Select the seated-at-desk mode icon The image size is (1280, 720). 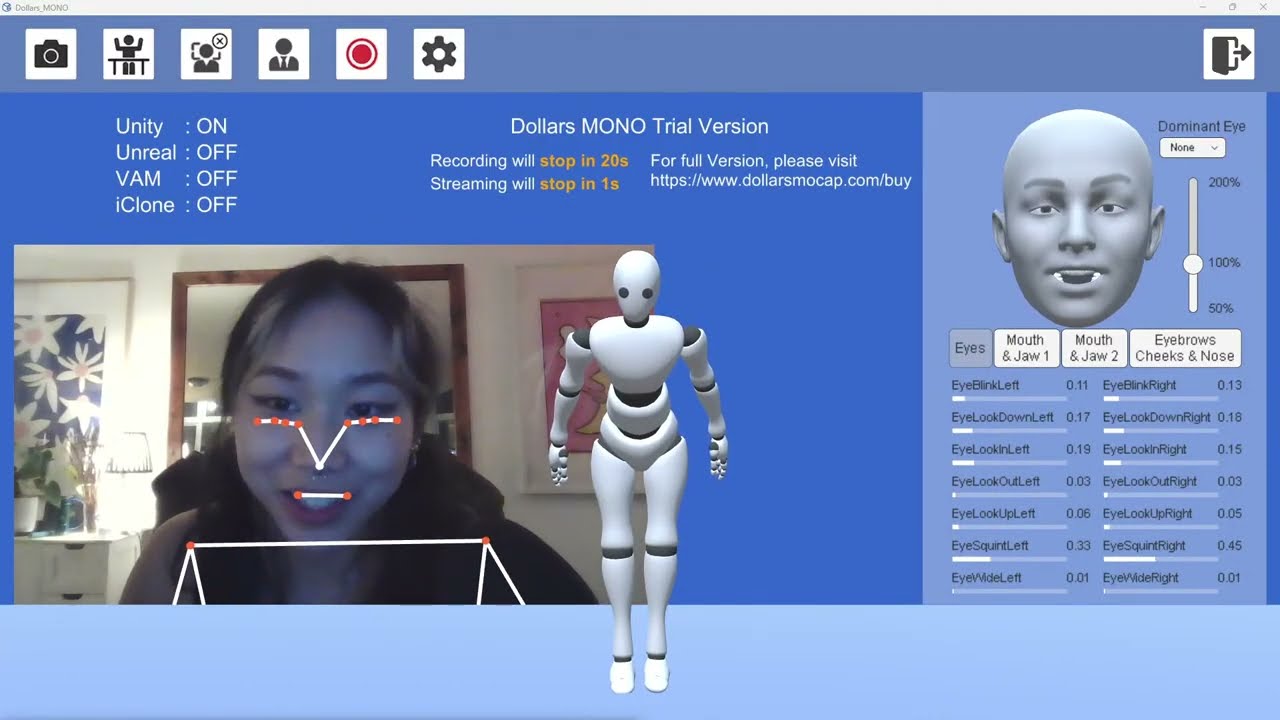[x=128, y=54]
